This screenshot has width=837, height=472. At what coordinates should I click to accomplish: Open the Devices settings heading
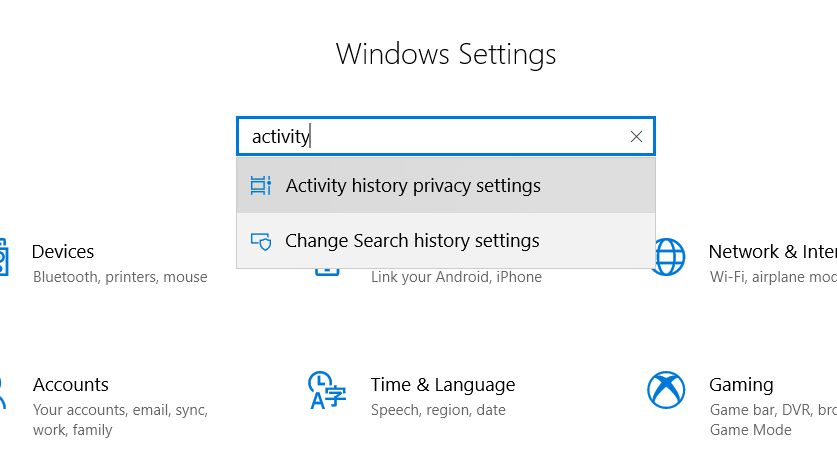[63, 252]
